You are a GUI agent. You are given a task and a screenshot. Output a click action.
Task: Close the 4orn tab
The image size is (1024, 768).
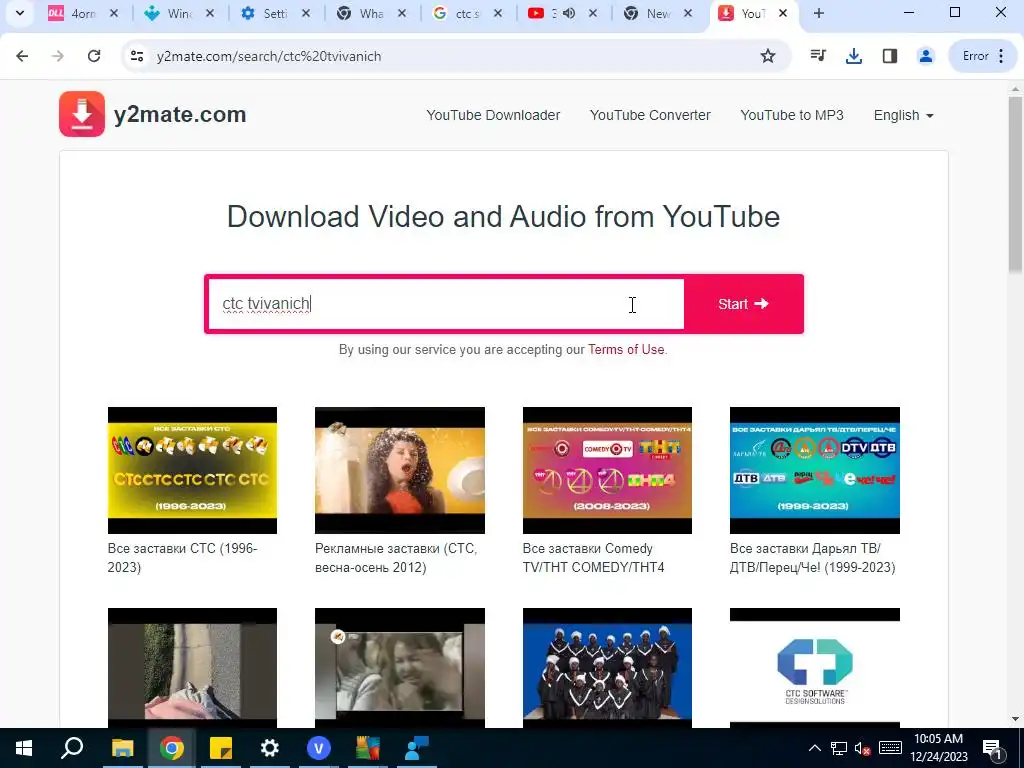coord(114,13)
